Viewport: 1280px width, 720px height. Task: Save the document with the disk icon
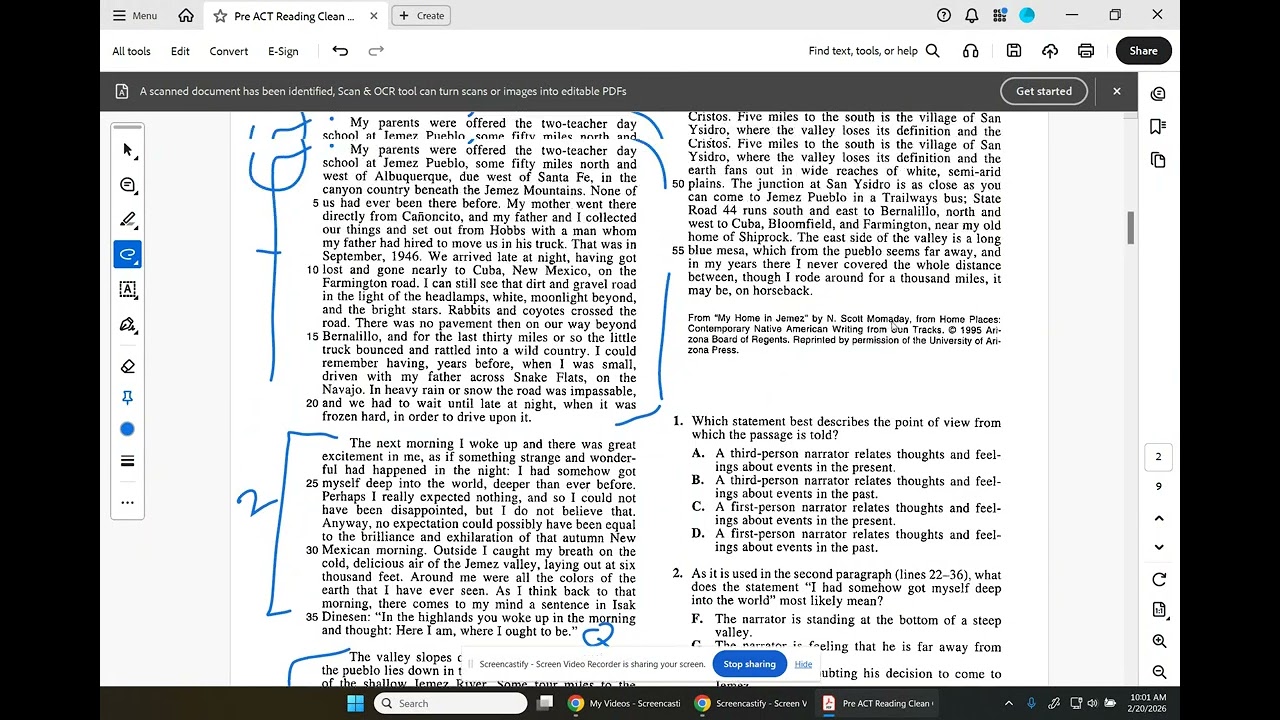click(1014, 51)
